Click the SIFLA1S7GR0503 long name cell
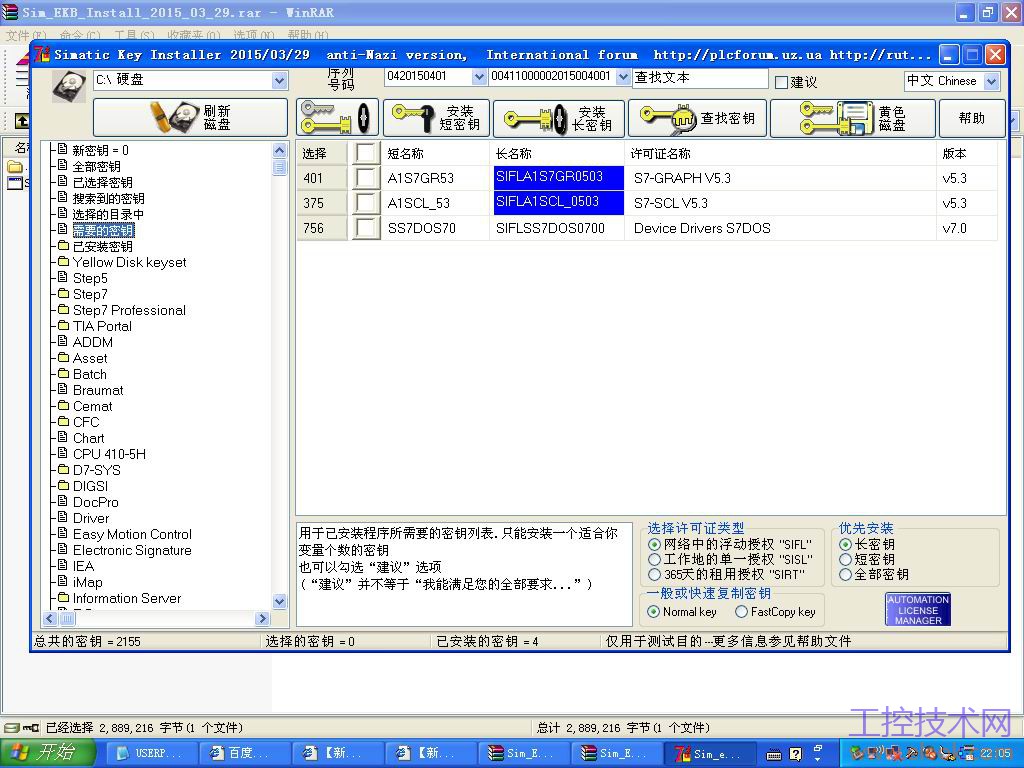The width and height of the screenshot is (1024, 768). click(558, 178)
